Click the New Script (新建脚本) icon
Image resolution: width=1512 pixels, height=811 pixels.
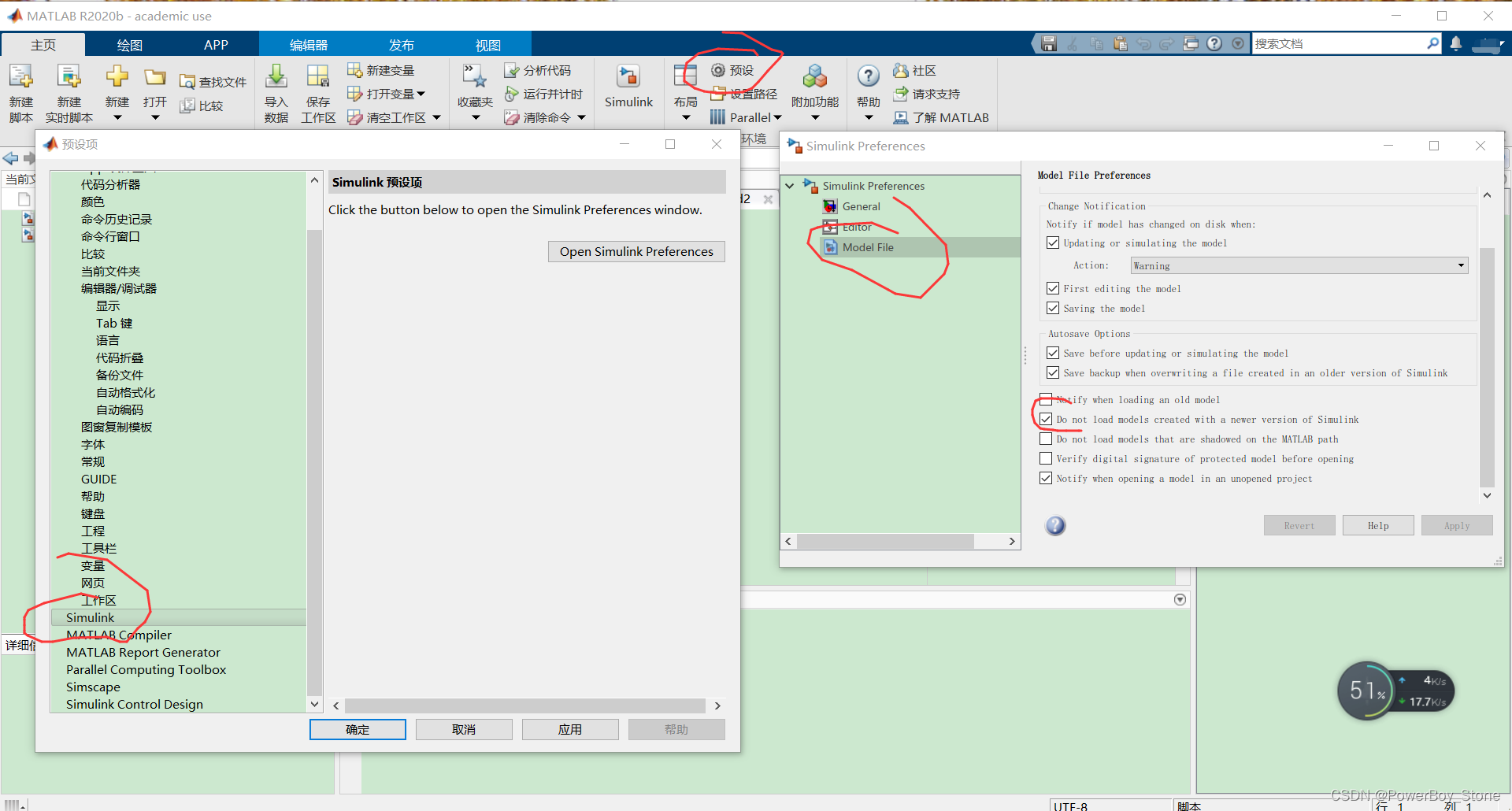tap(20, 77)
